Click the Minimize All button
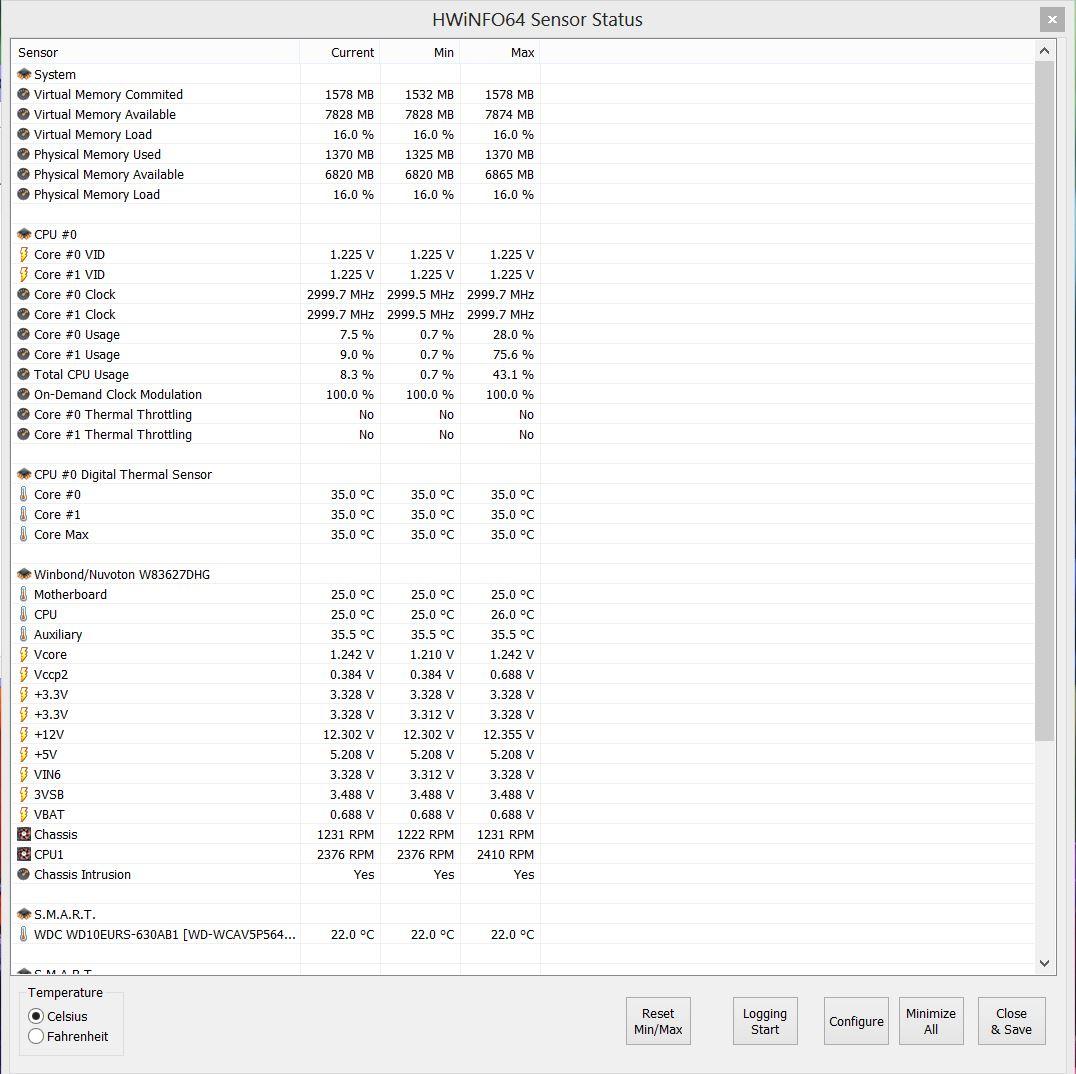1076x1074 pixels. (931, 1021)
